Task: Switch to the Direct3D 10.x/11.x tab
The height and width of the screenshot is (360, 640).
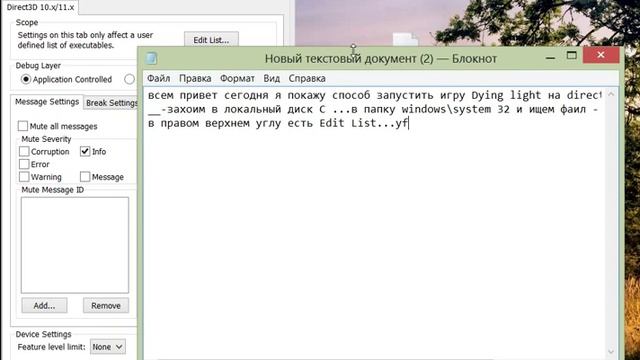Action: (40, 7)
